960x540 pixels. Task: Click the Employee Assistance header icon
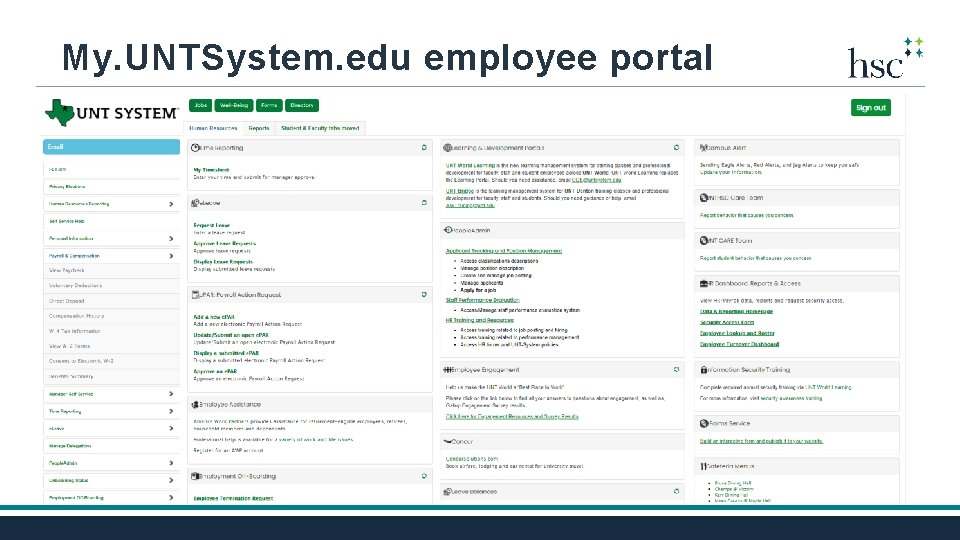click(x=195, y=405)
